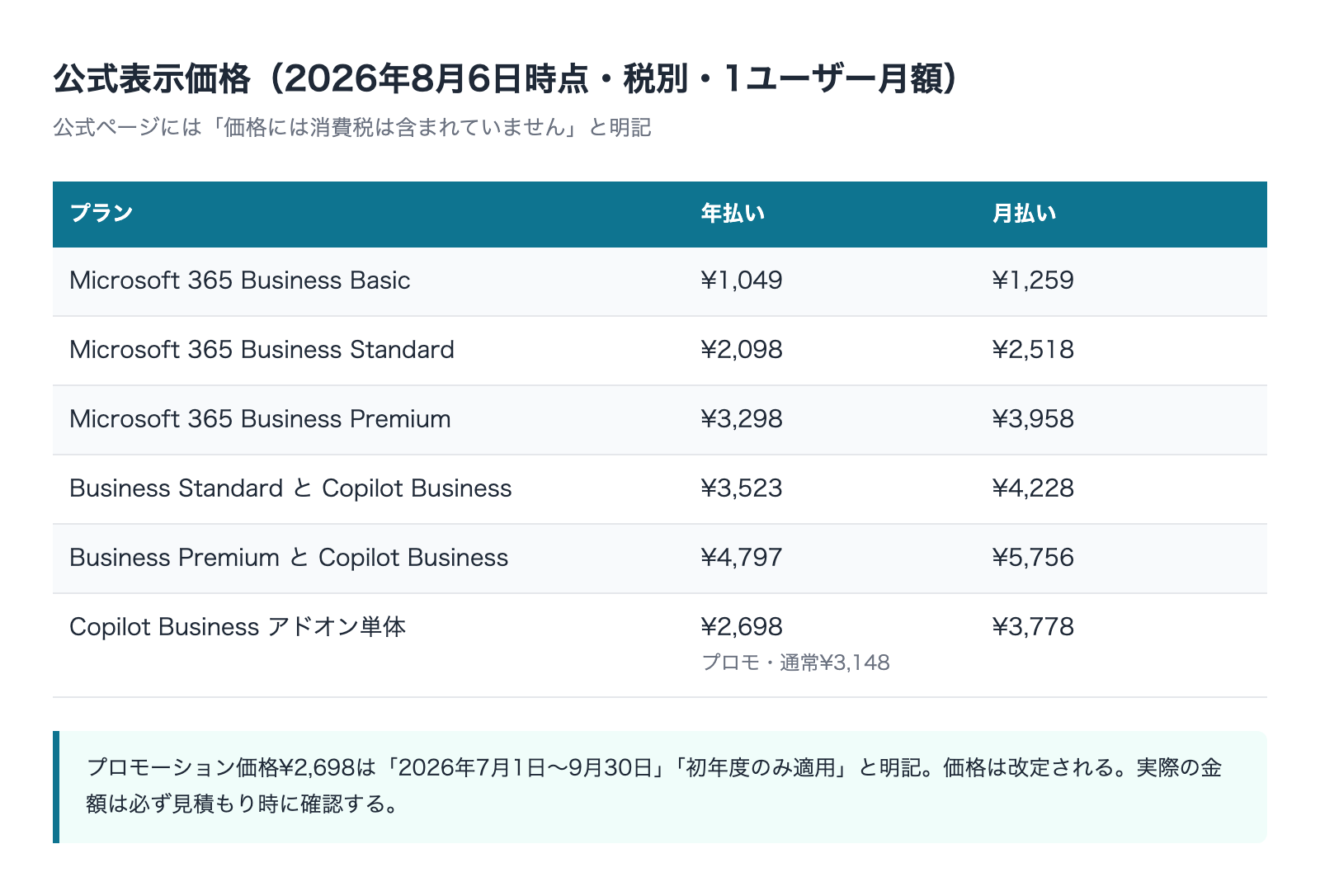Screen dimensions: 1320x896
Task: Click the プロモ・通常¥3,148 note
Action: (795, 663)
